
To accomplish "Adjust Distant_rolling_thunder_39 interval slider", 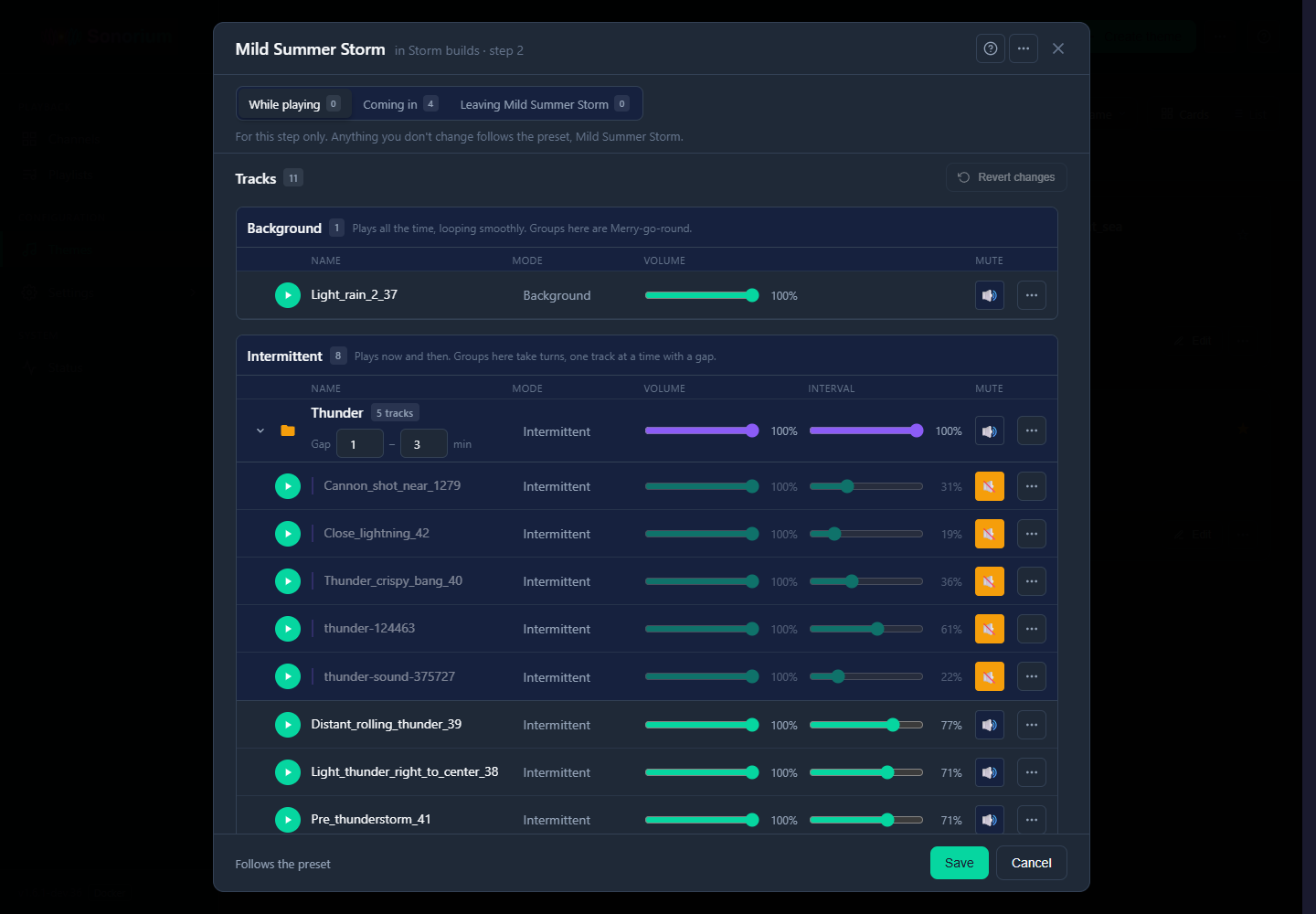I will [866, 725].
